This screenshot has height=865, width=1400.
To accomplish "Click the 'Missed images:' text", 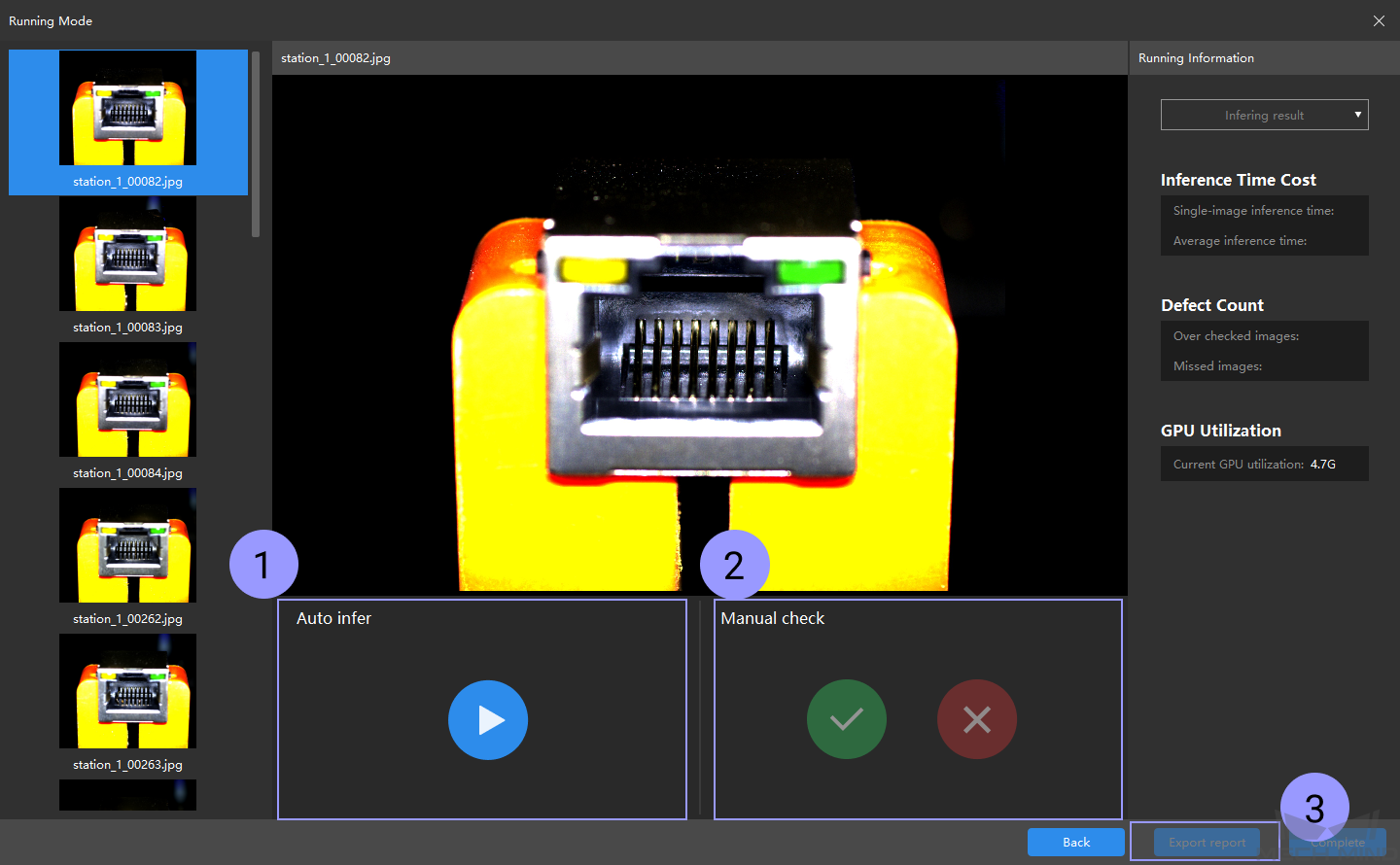I will click(x=1217, y=365).
